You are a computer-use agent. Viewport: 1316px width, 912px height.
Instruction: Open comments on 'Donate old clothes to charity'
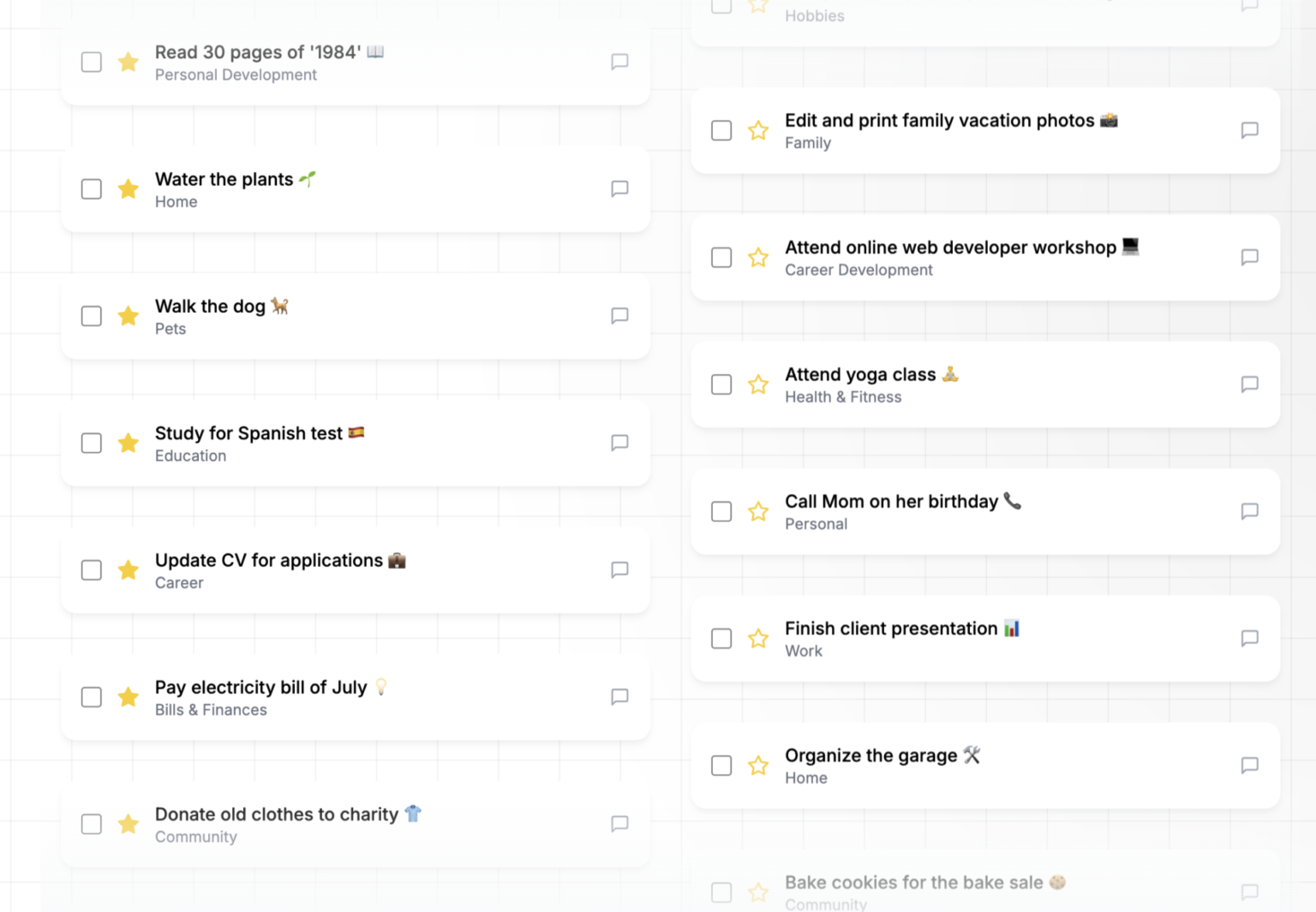pos(619,824)
